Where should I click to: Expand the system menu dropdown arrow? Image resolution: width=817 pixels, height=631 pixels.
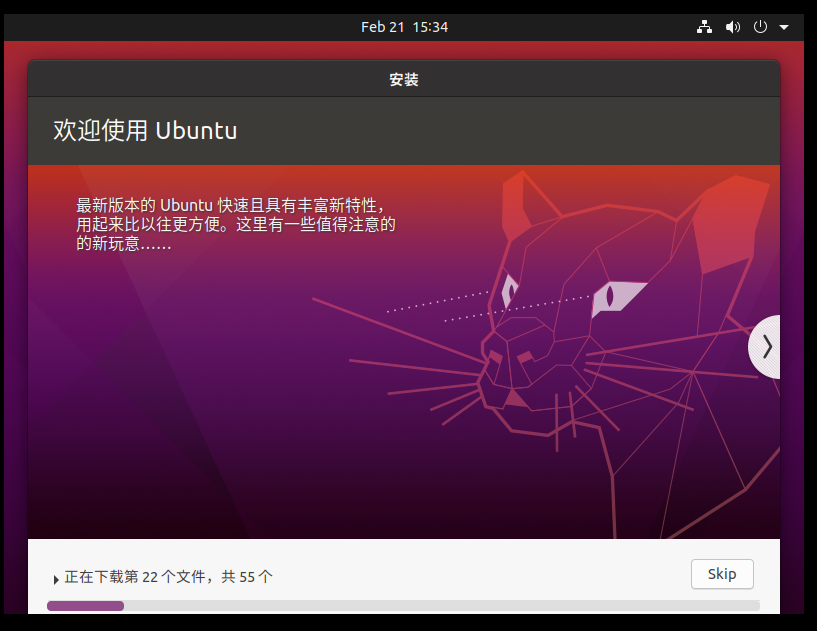point(784,27)
